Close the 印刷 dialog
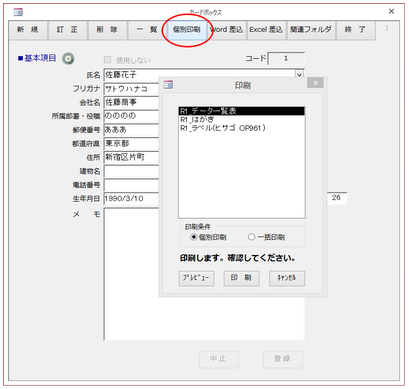 coord(315,83)
